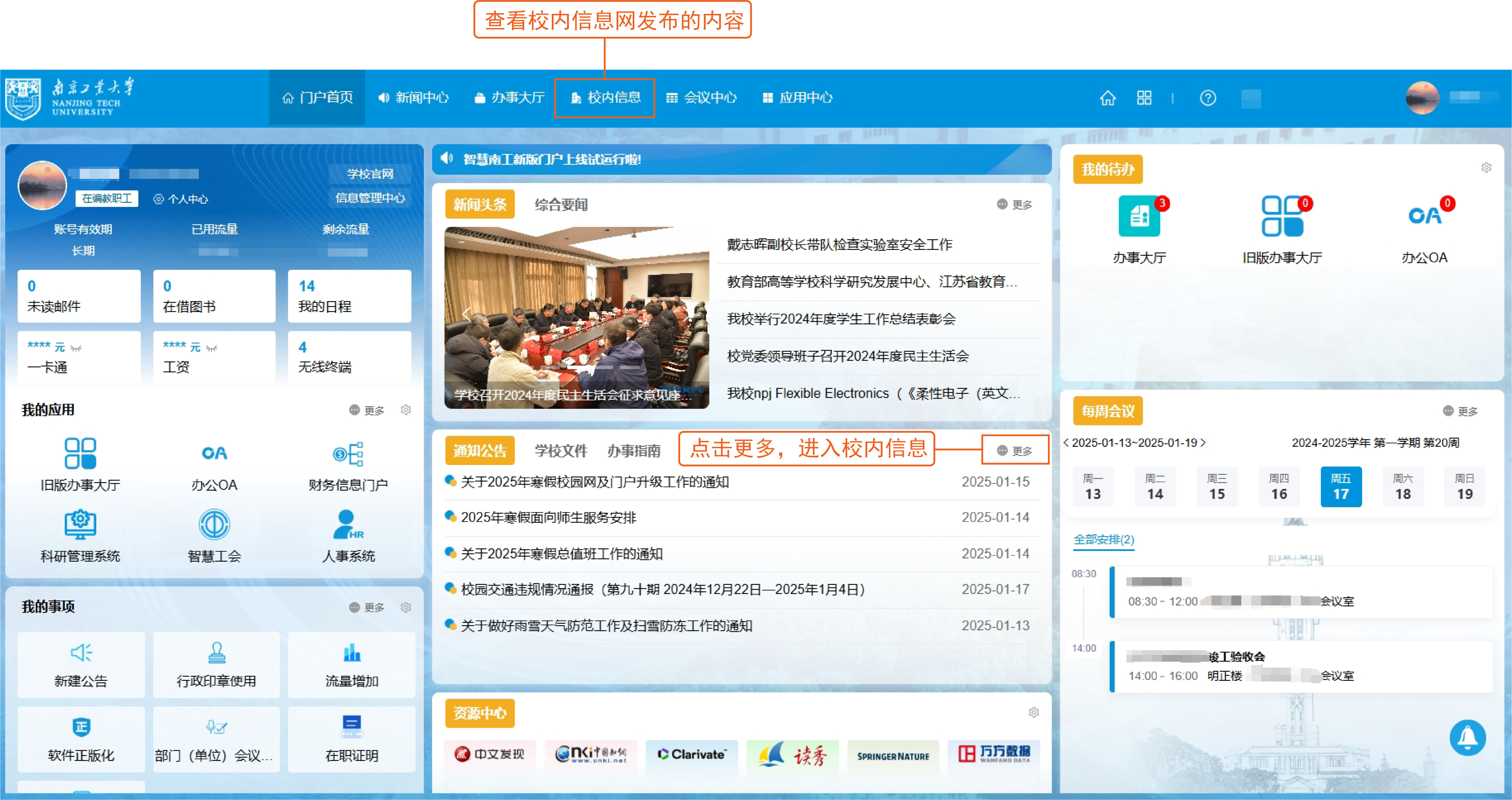Open the 学校官网 link
Image resolution: width=1512 pixels, height=800 pixels.
click(x=370, y=174)
